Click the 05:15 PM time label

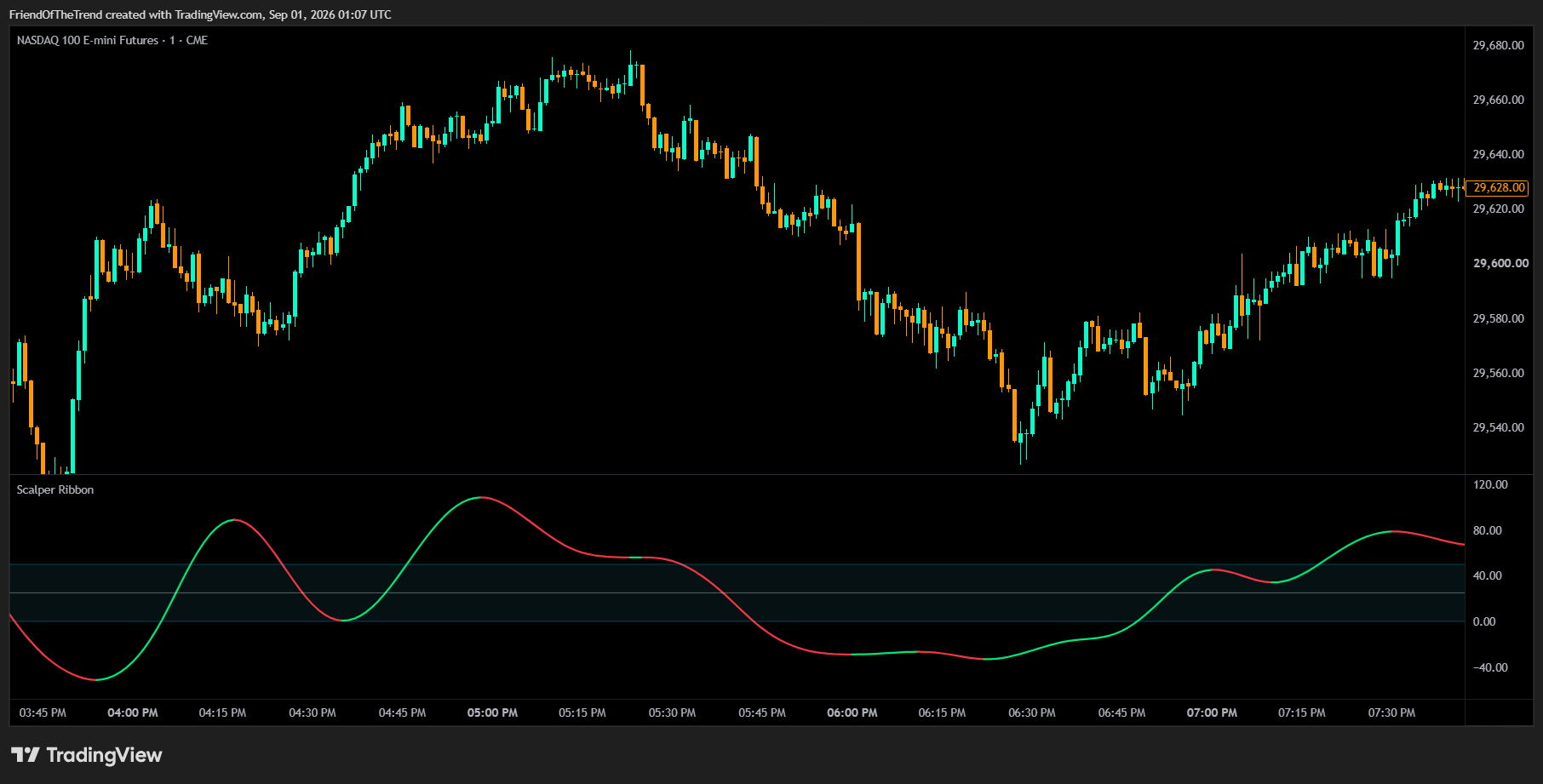(582, 712)
